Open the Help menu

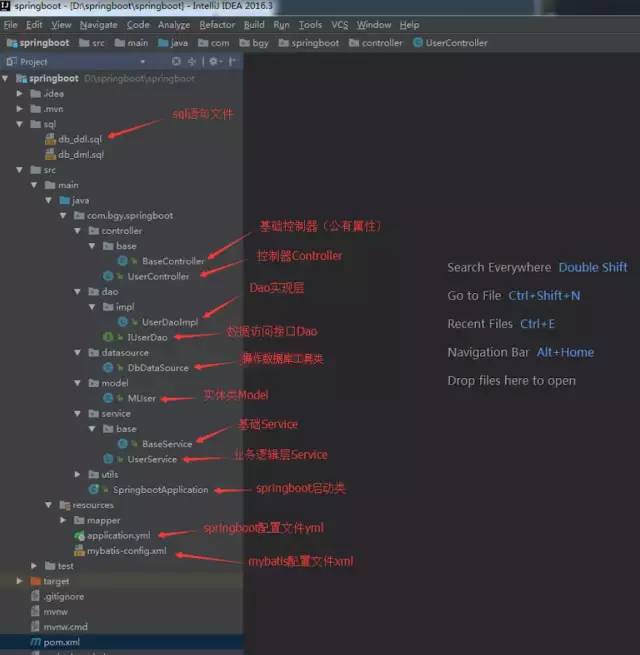(409, 25)
